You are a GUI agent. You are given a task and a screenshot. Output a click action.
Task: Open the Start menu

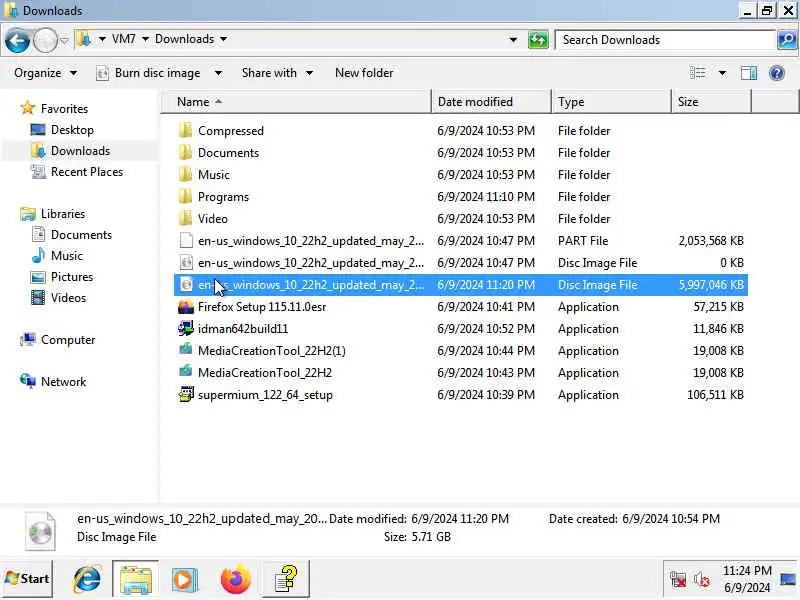[x=27, y=579]
